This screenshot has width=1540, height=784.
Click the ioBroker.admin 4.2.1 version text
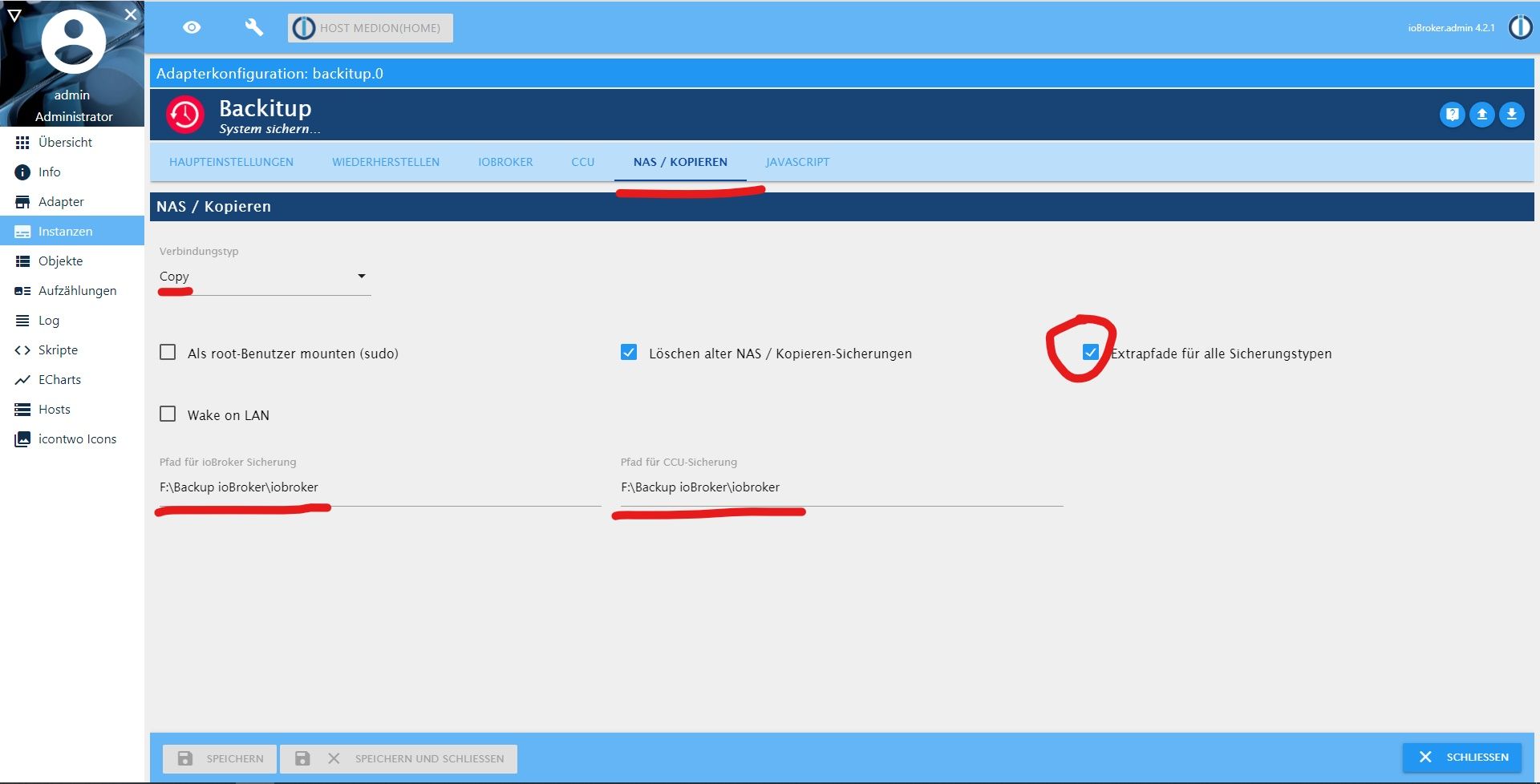[x=1451, y=28]
